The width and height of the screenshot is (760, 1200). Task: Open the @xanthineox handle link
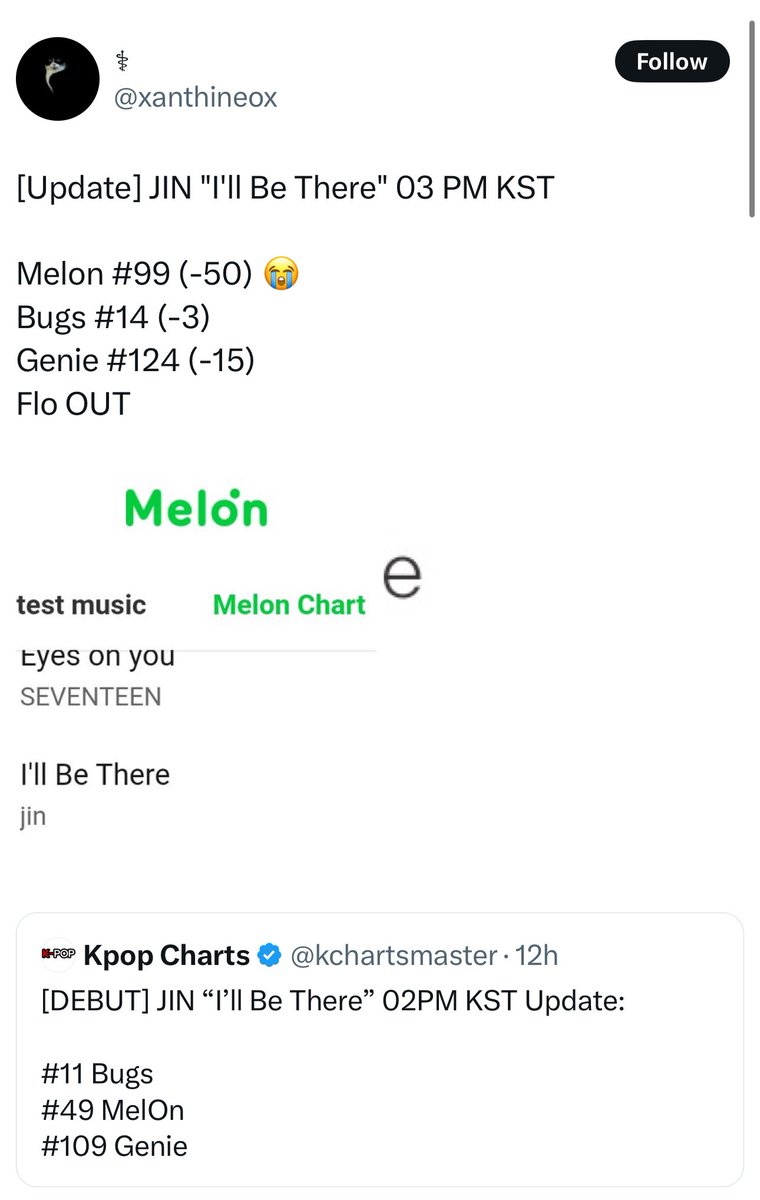198,97
